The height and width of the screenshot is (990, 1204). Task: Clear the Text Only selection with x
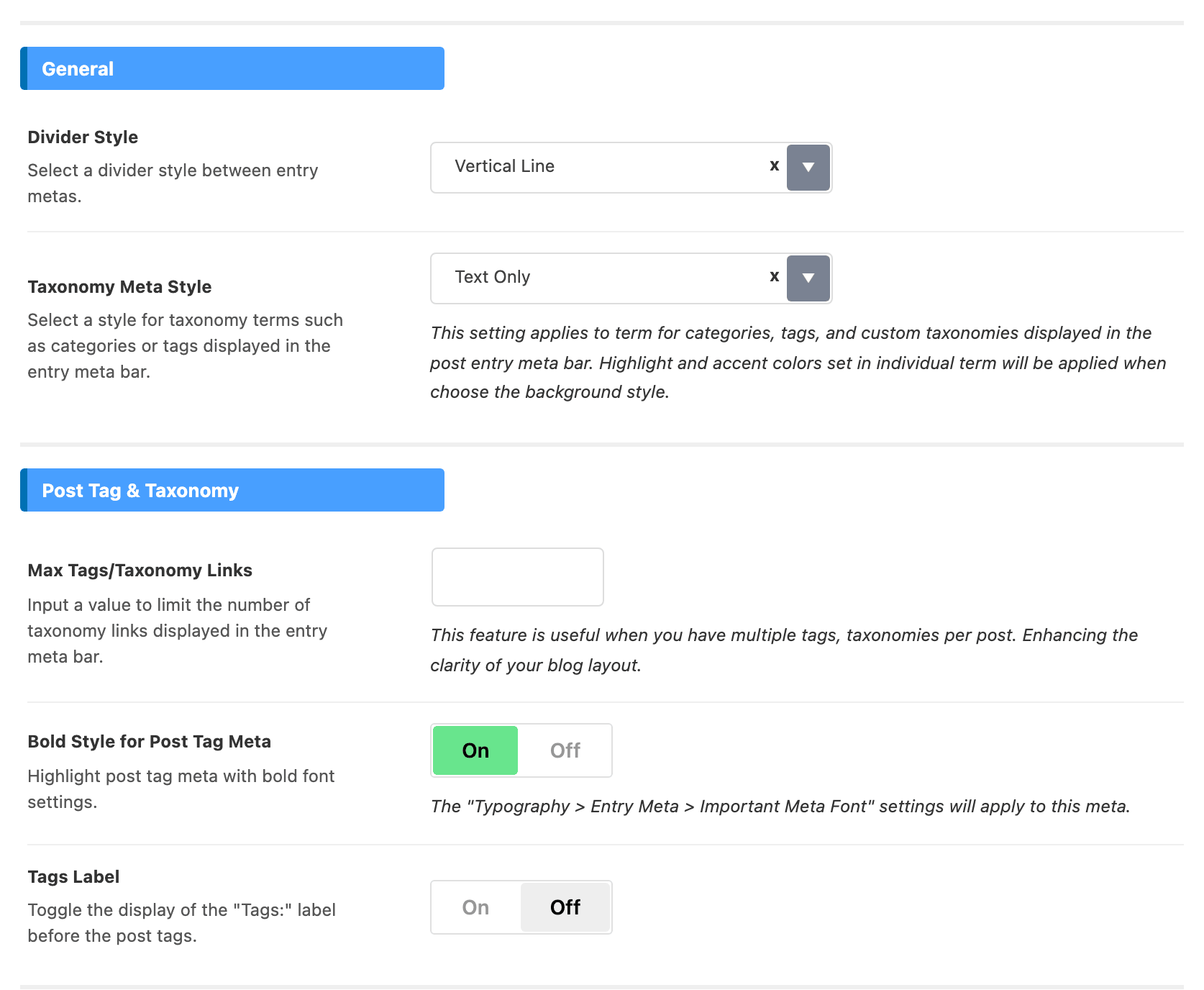[774, 277]
